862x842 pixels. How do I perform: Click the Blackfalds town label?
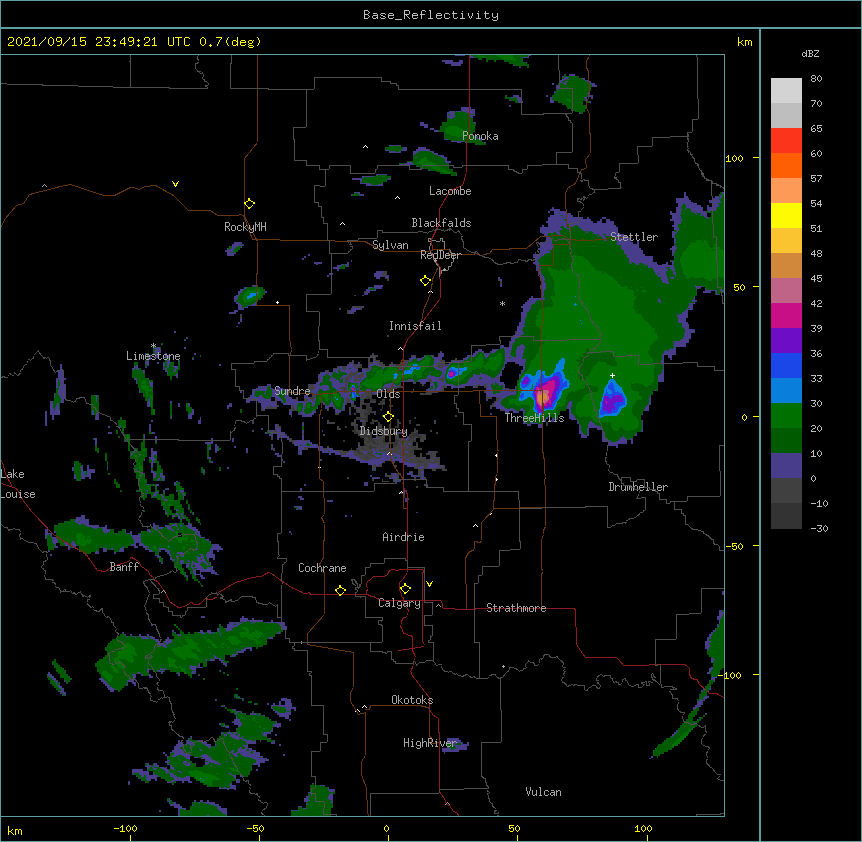click(x=441, y=223)
